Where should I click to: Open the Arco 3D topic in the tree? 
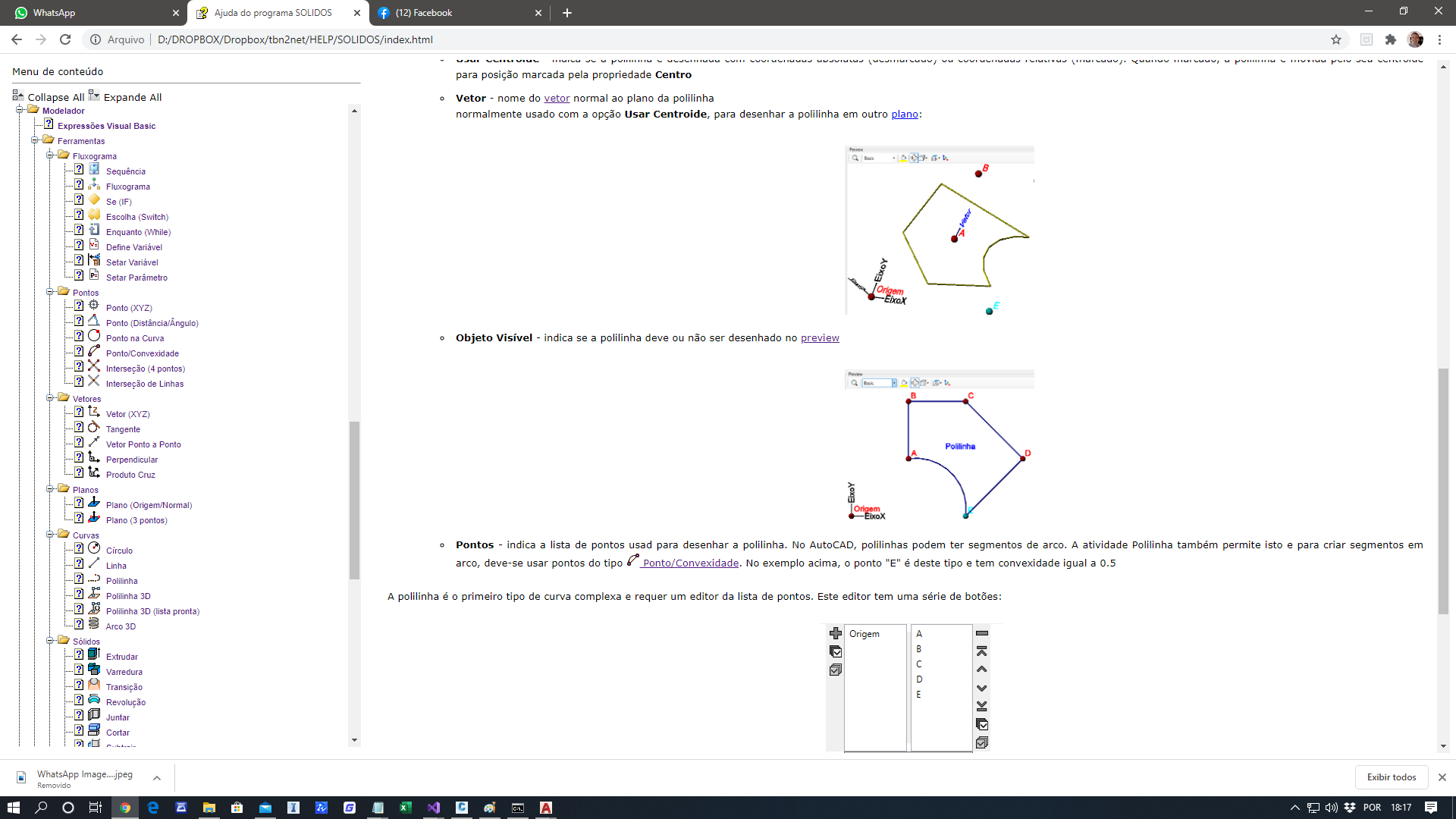tap(121, 626)
